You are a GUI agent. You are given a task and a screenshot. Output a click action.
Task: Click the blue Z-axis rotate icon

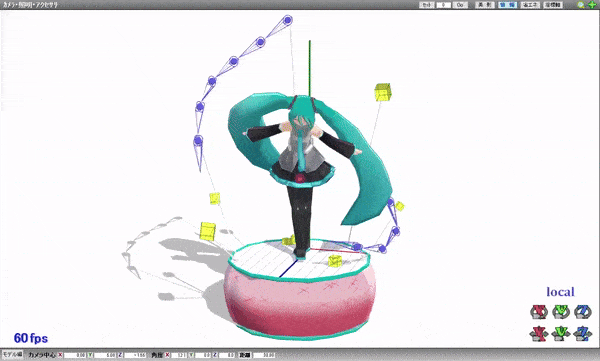click(x=583, y=312)
